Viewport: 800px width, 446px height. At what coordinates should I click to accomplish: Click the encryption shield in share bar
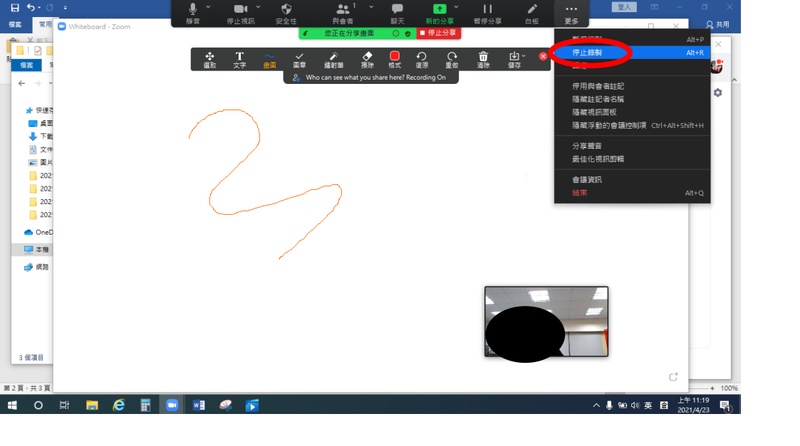(408, 33)
